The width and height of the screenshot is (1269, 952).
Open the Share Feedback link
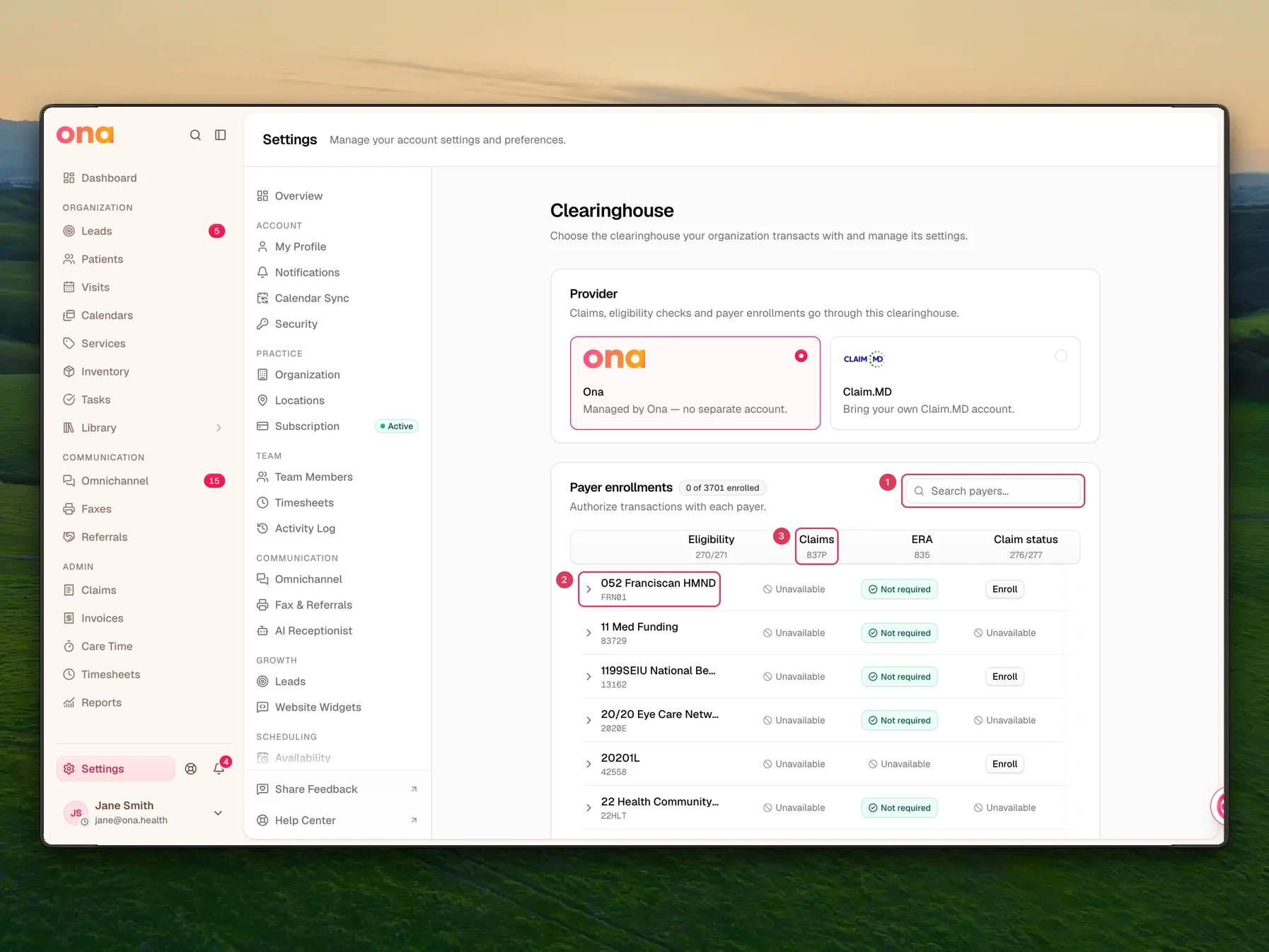point(337,789)
